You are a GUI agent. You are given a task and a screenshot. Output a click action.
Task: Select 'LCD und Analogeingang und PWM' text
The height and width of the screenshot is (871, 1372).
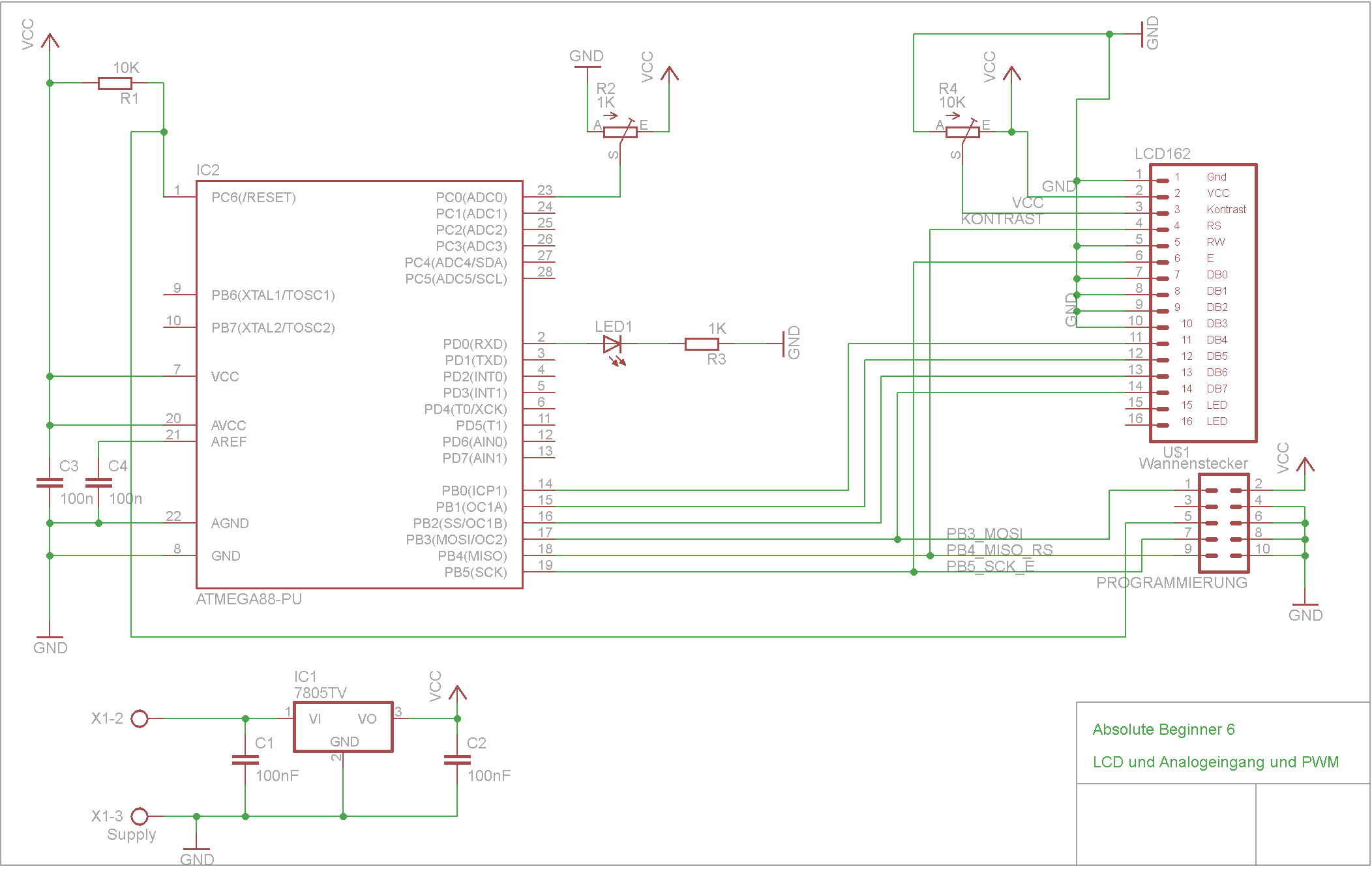click(1215, 762)
